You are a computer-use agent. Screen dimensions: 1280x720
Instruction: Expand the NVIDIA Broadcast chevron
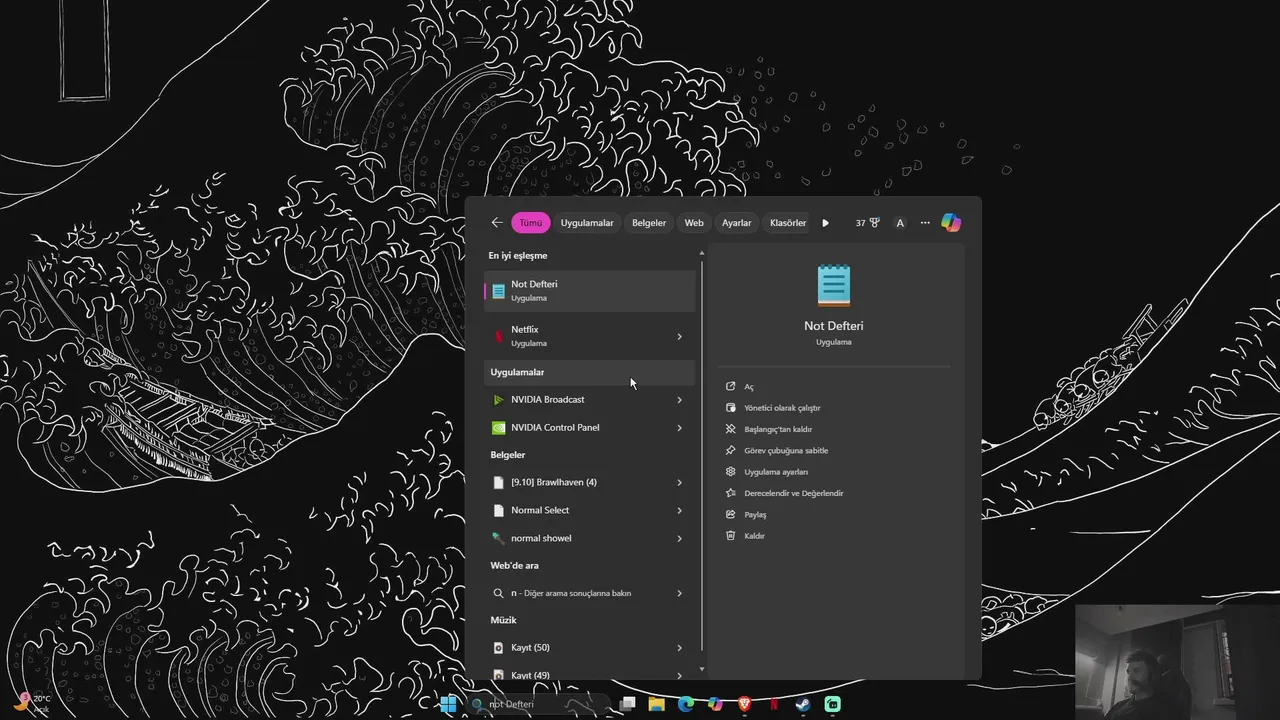(x=679, y=400)
